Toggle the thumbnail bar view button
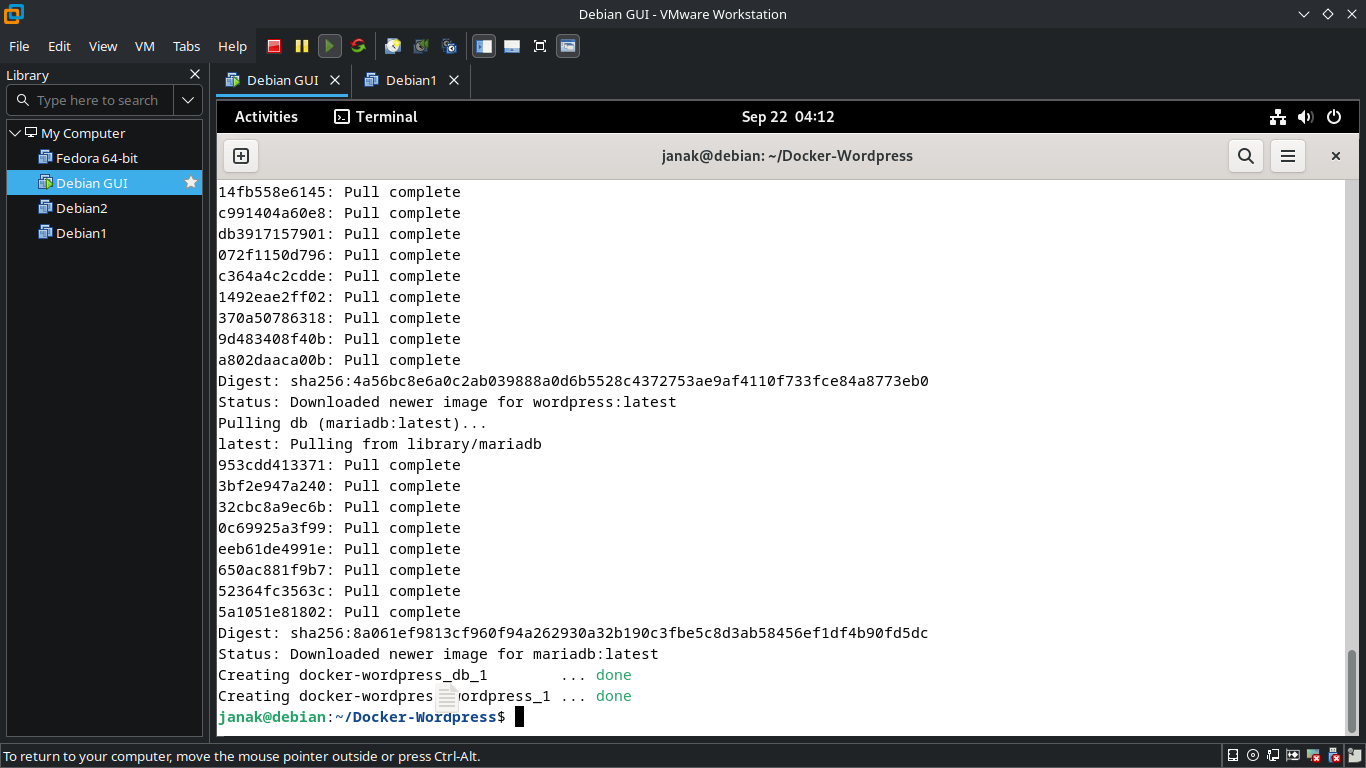1366x768 pixels. (x=512, y=46)
